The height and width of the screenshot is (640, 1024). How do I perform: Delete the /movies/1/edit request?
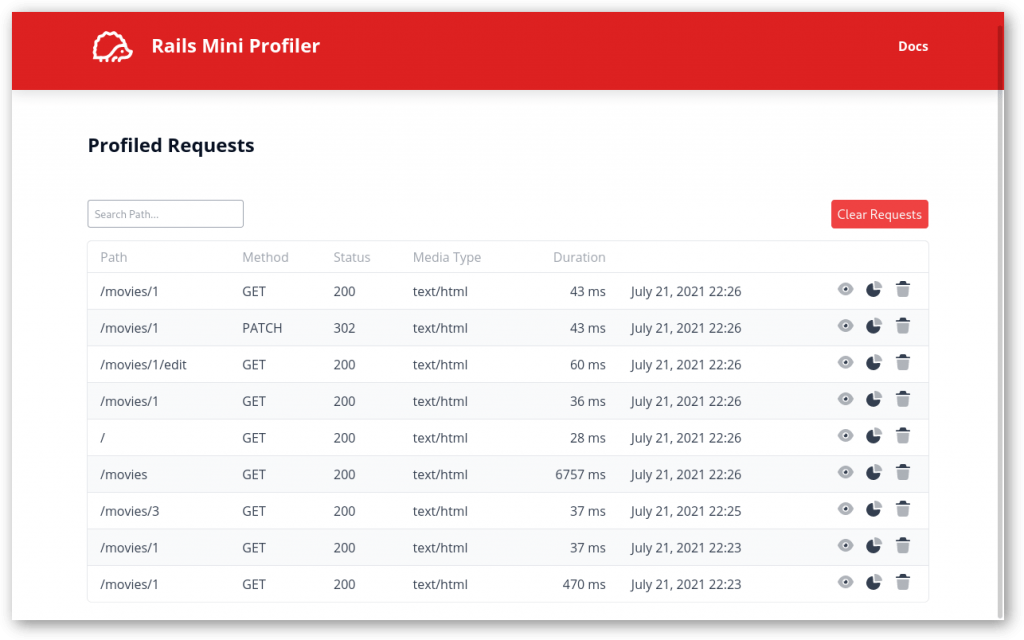pyautogui.click(x=903, y=362)
